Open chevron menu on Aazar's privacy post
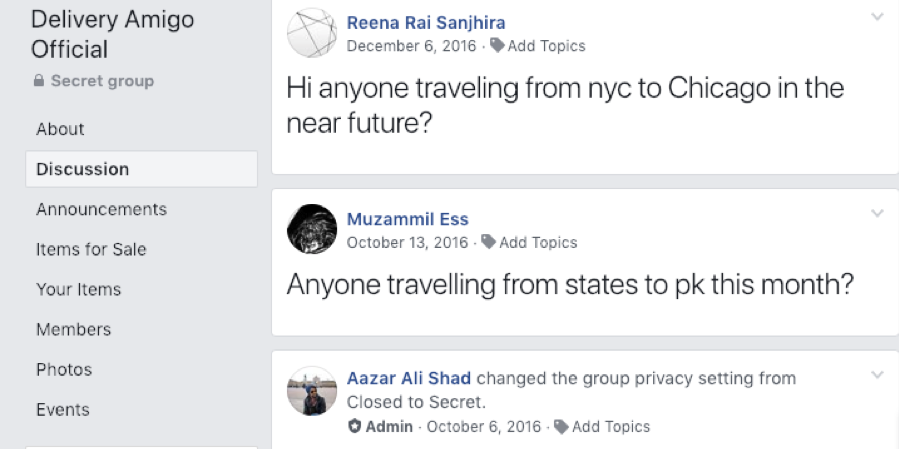The width and height of the screenshot is (899, 449). coord(877,375)
